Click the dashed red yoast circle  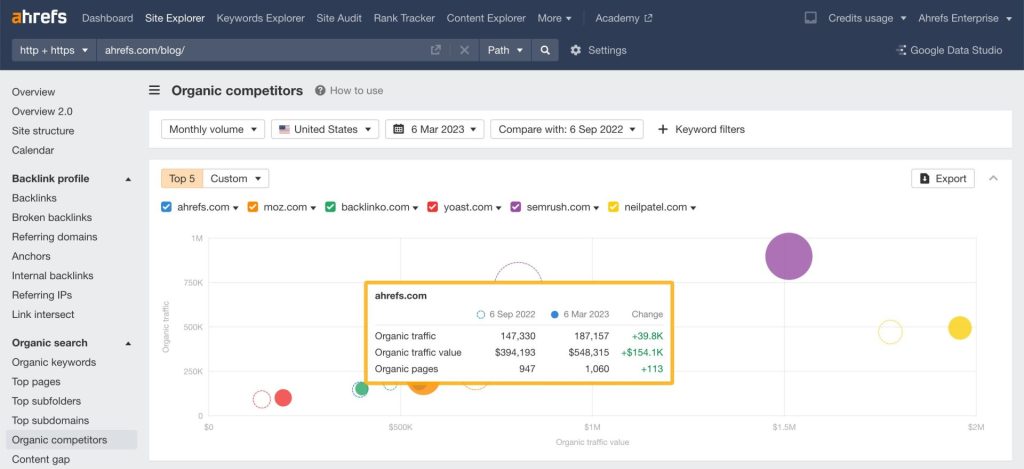click(x=262, y=399)
